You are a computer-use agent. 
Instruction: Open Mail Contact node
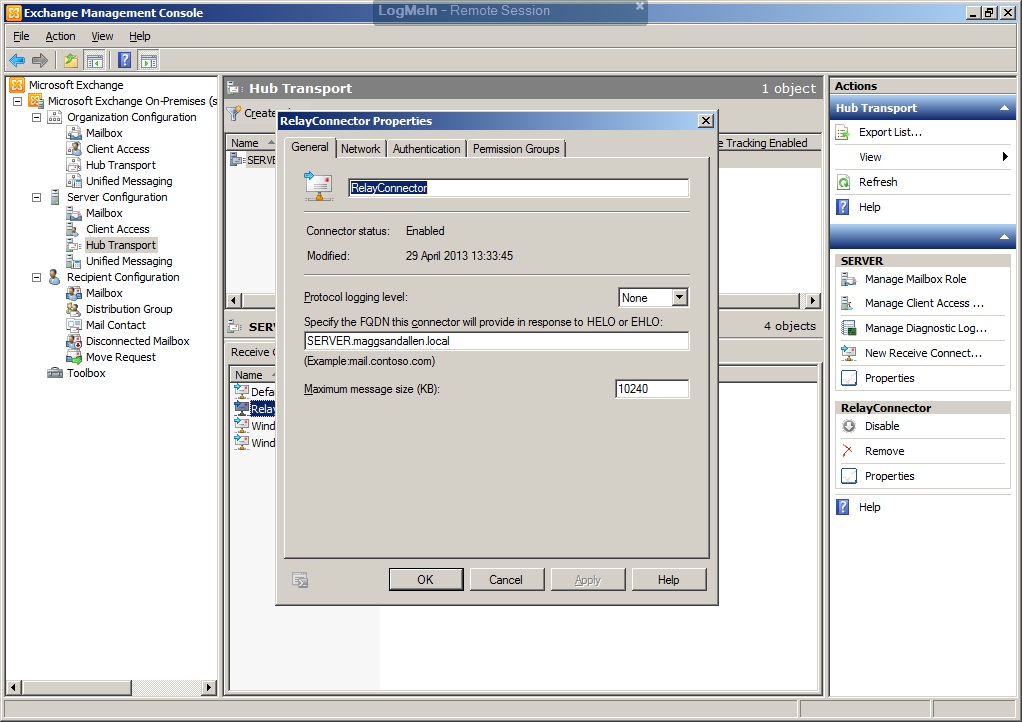[115, 325]
